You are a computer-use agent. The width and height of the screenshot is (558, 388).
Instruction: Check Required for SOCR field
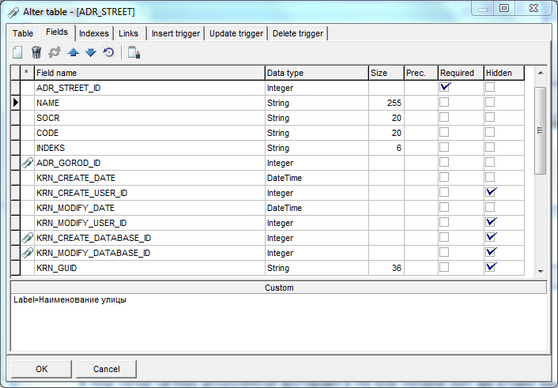(444, 117)
